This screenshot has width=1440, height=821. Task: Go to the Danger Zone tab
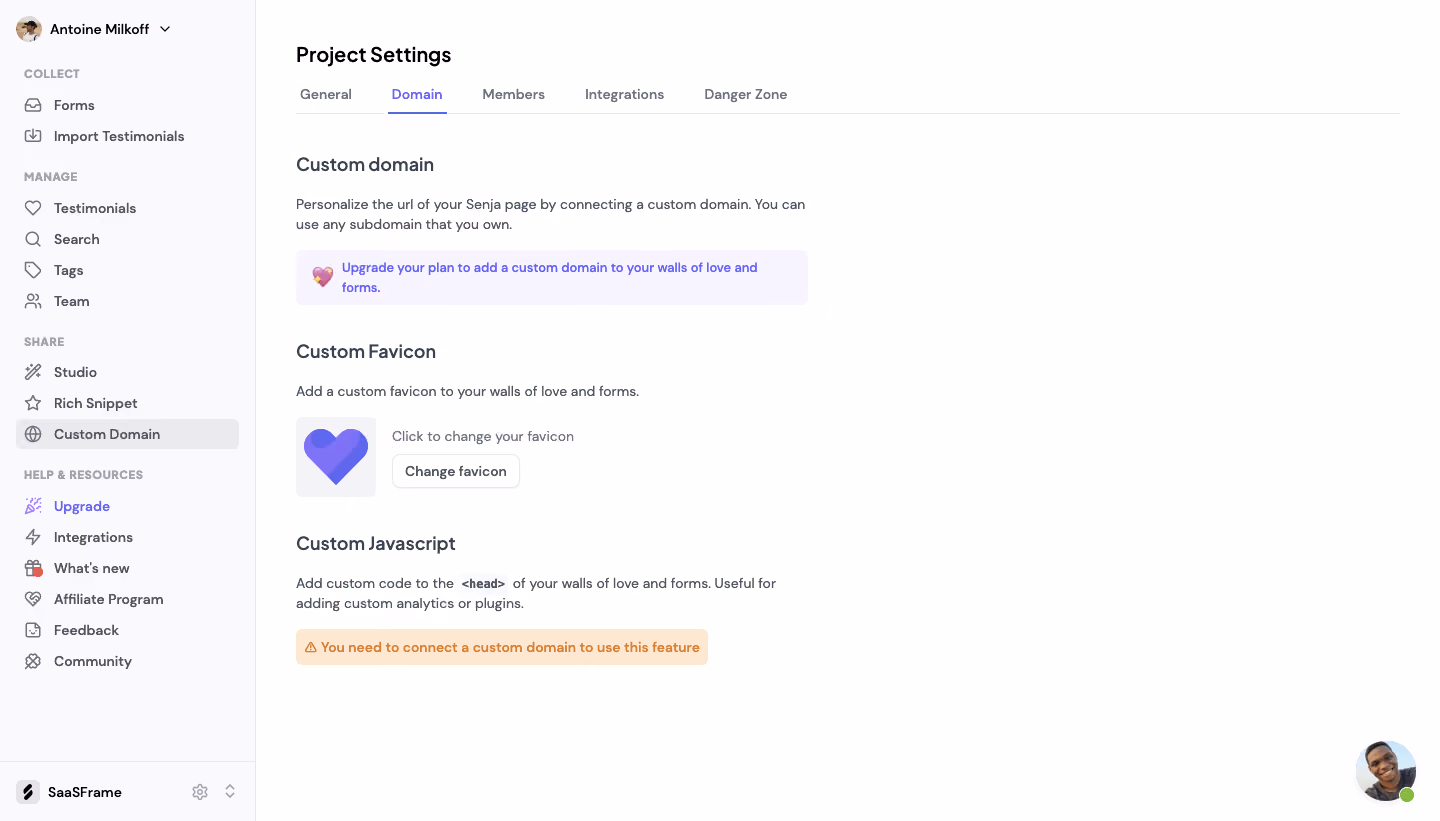[x=745, y=94]
